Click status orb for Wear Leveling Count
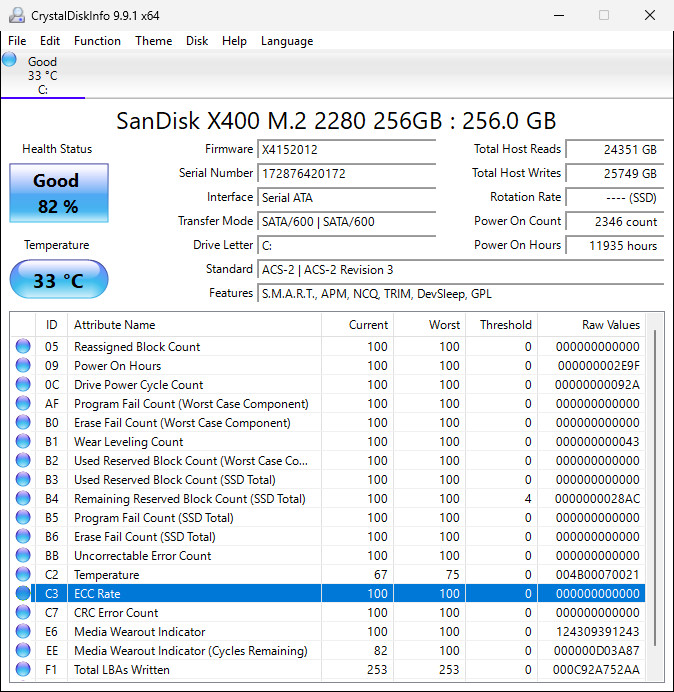The image size is (674, 692). coord(23,441)
